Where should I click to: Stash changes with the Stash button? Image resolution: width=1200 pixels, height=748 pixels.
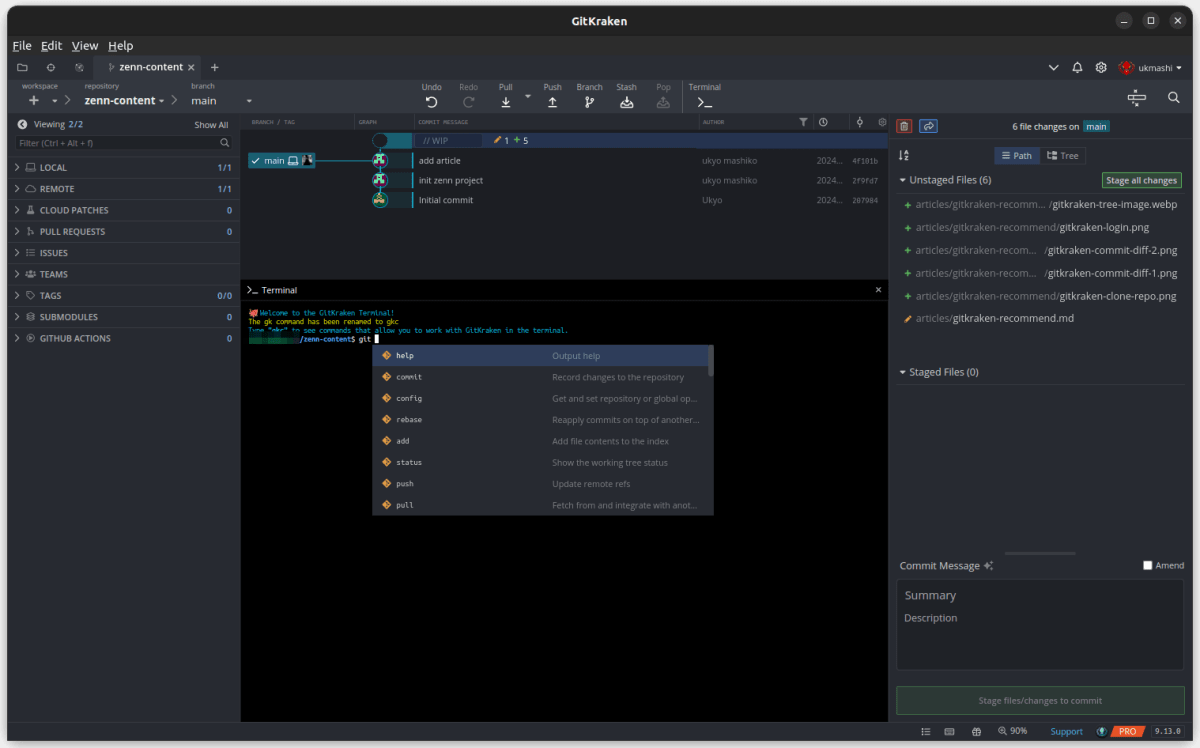(626, 96)
